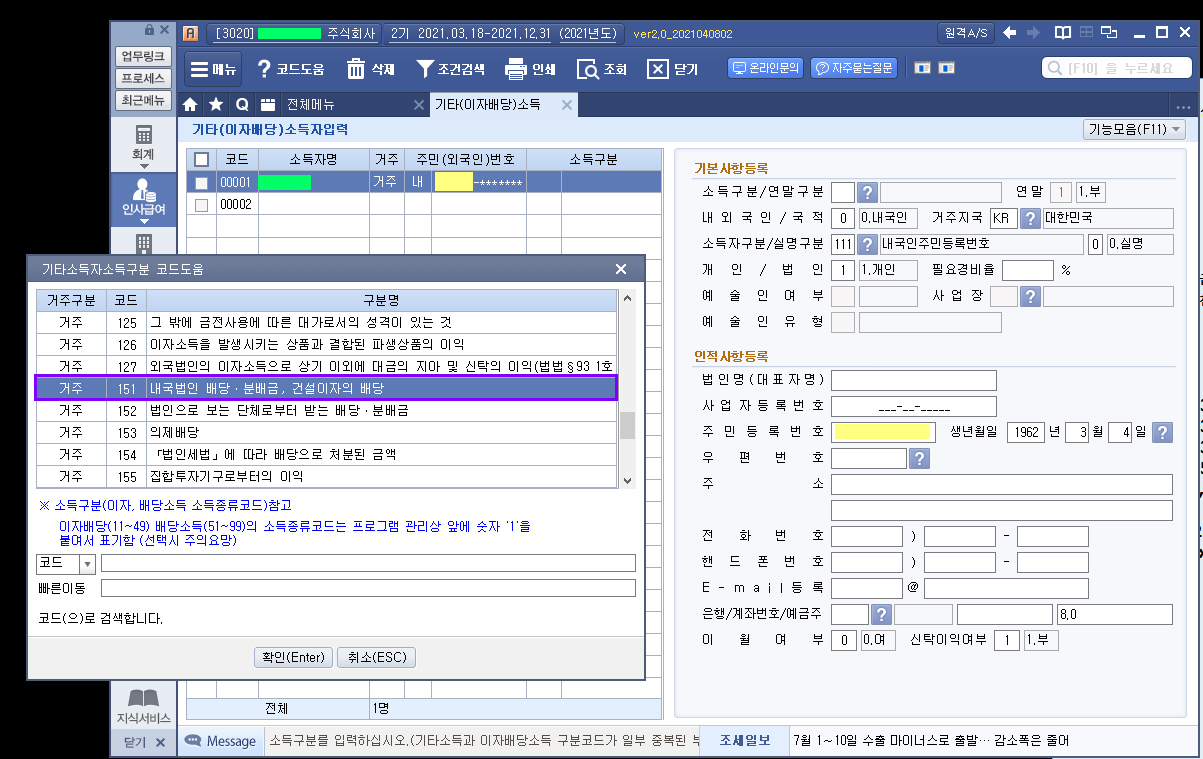Open 코드도움 question mark help
1203x759 pixels.
265,69
